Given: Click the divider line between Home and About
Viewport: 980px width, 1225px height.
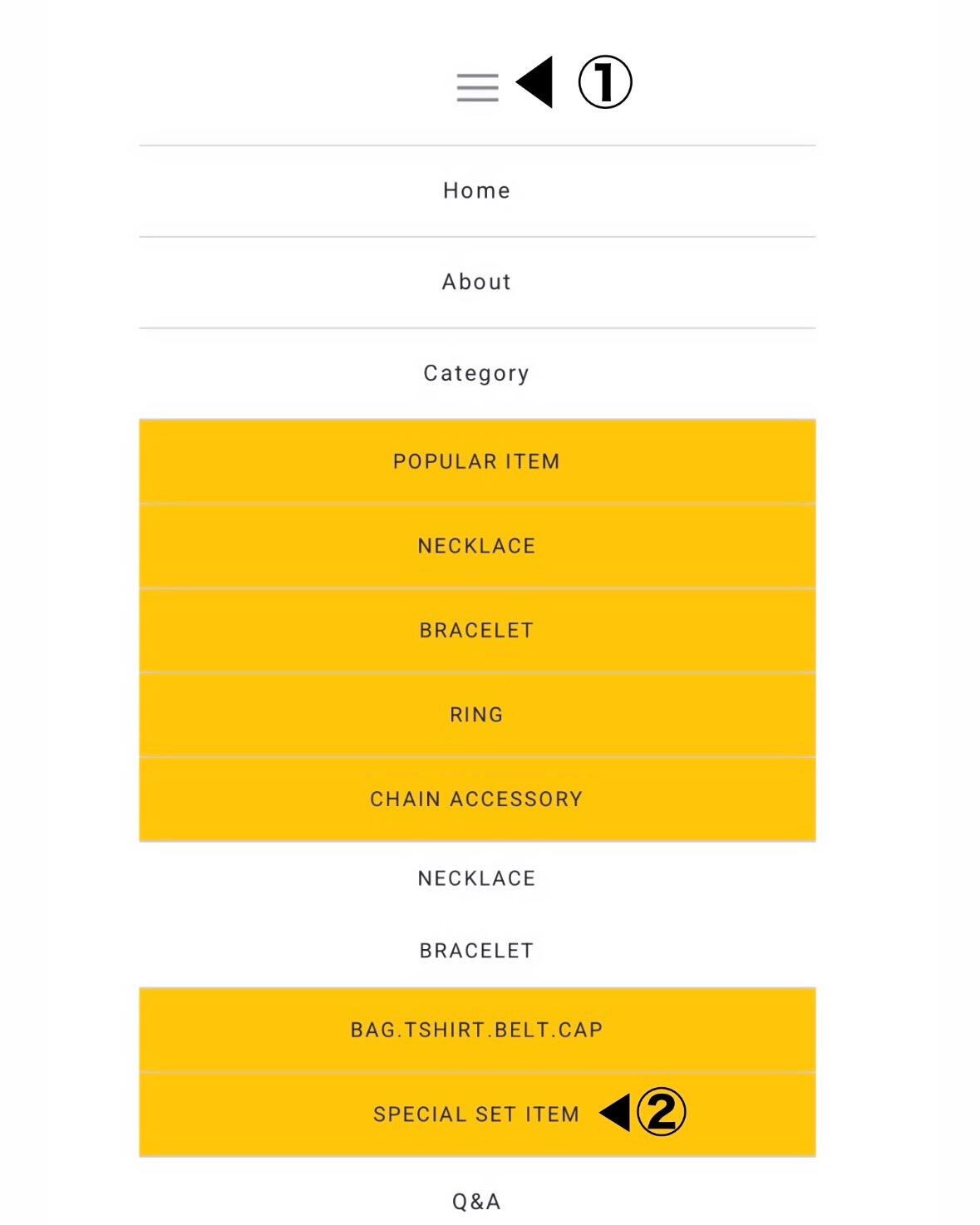Looking at the screenshot, I should (476, 237).
